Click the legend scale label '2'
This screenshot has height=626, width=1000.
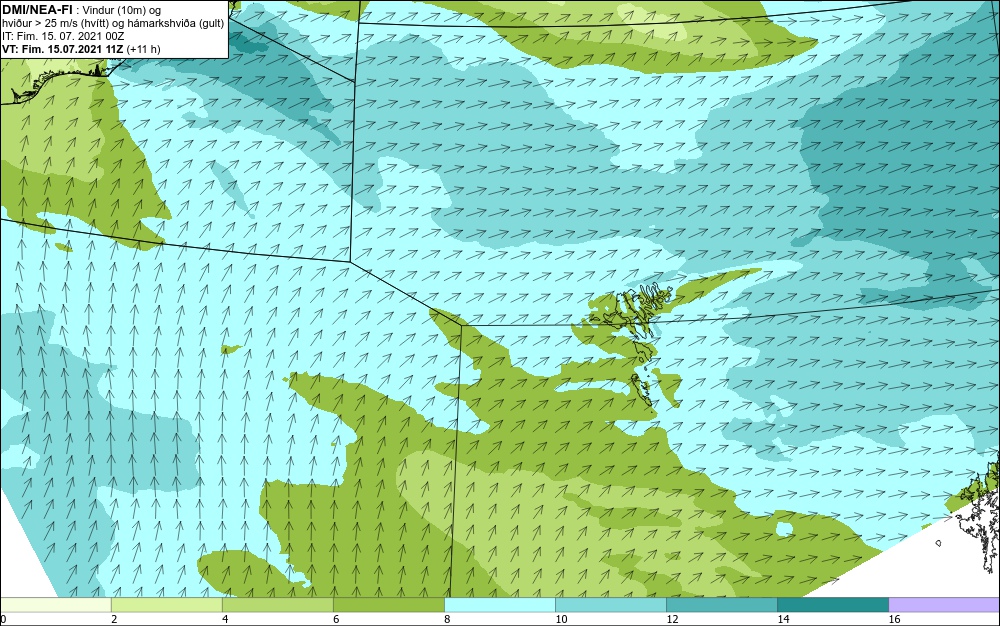click(x=114, y=619)
